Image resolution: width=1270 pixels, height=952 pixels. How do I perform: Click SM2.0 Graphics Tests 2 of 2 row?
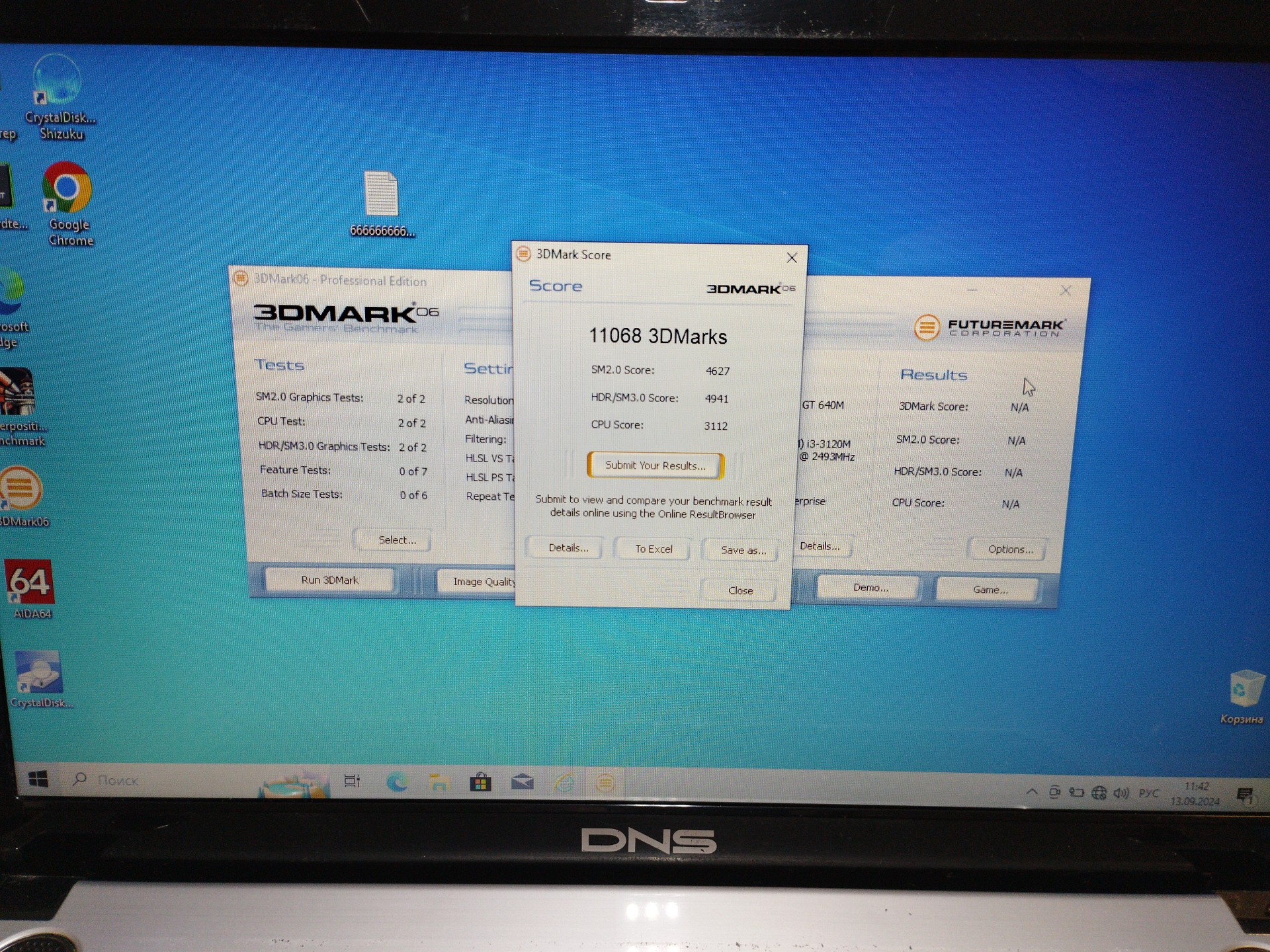[340, 398]
